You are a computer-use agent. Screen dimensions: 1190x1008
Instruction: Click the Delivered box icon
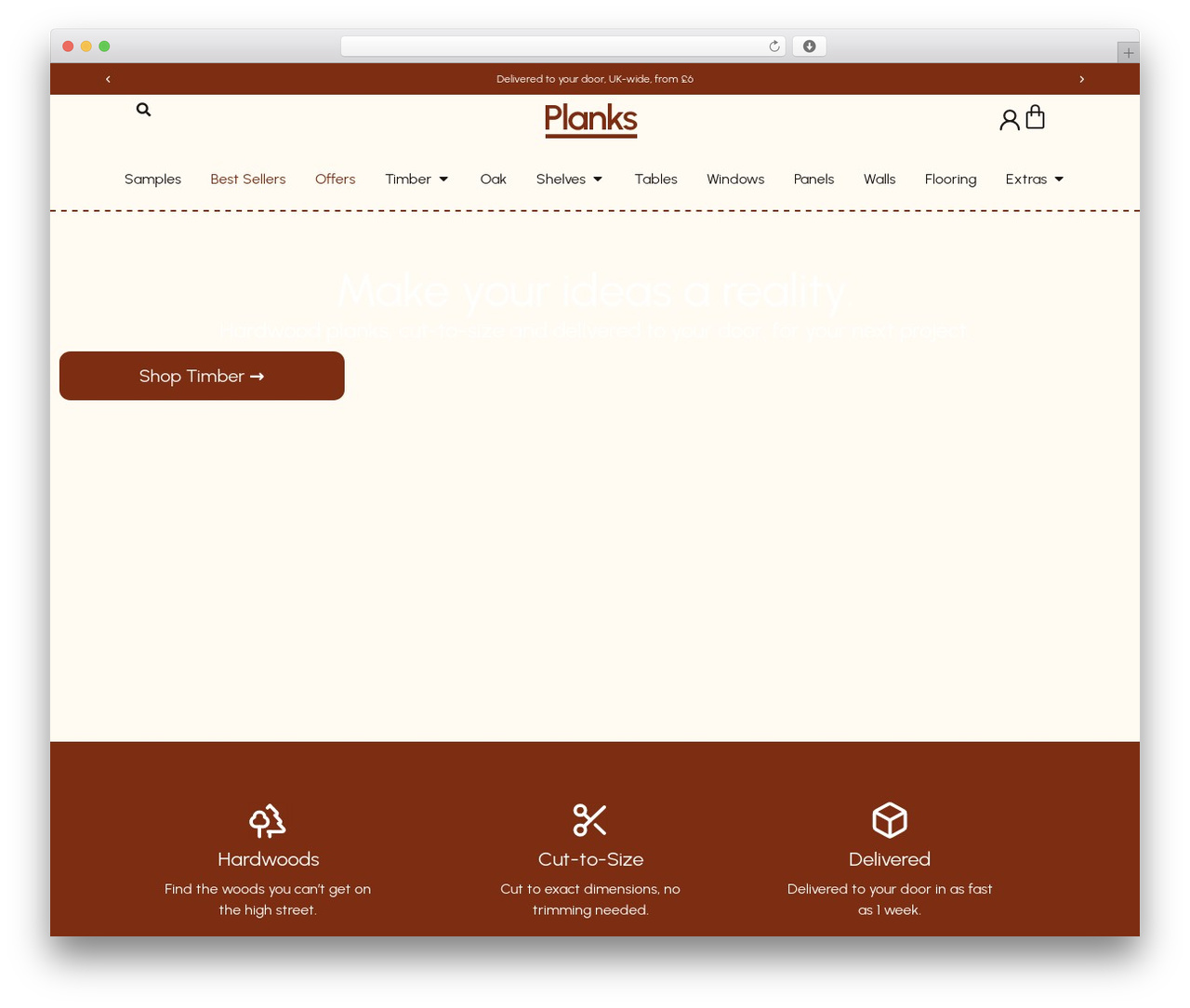point(890,820)
